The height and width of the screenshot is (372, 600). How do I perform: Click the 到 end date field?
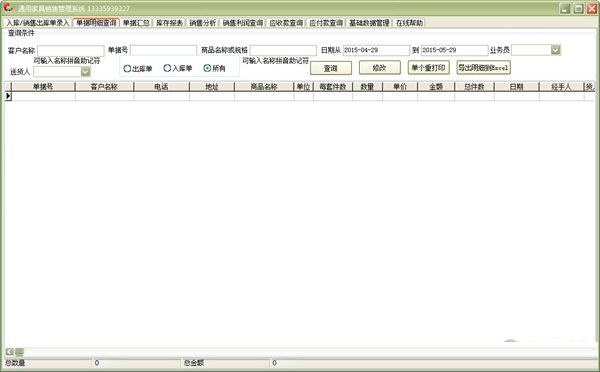[x=455, y=50]
